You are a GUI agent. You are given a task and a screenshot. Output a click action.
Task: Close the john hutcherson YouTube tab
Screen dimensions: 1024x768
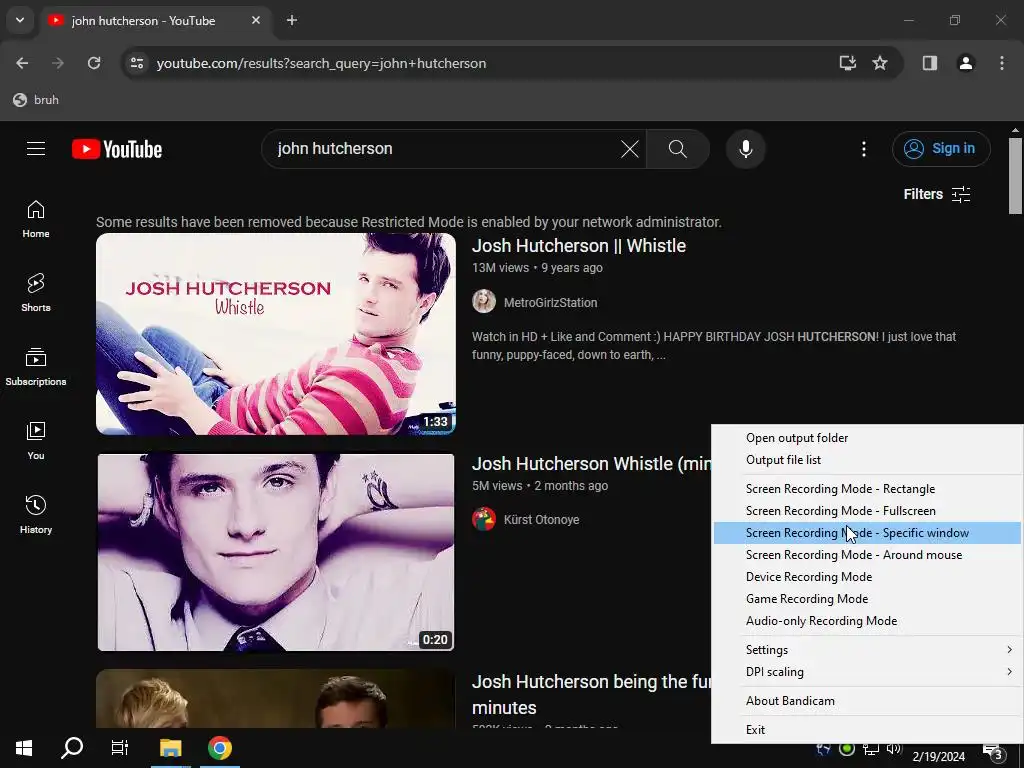point(256,20)
